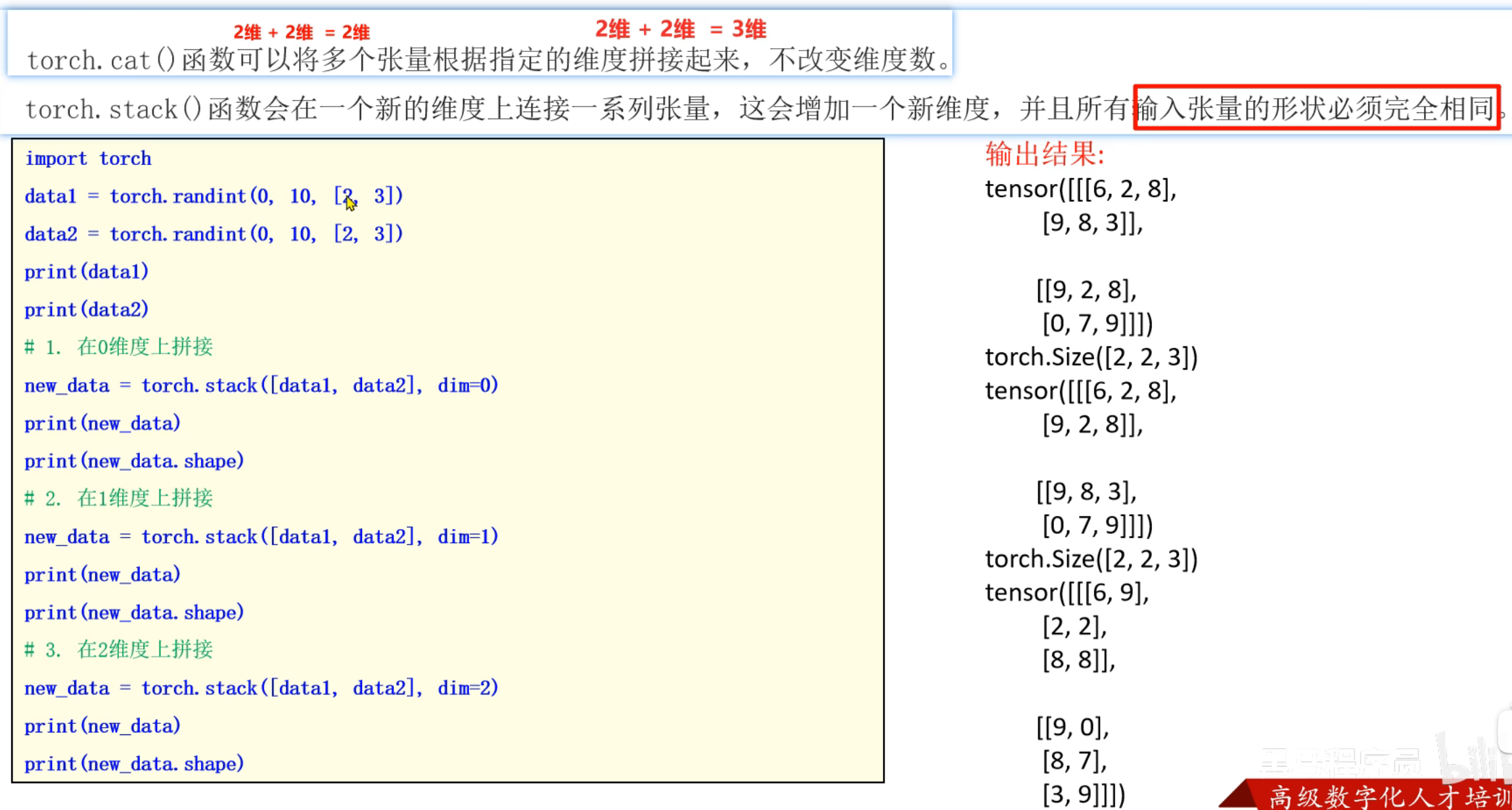1512x810 pixels.
Task: Click the data1 = torch.randint code line
Action: point(213,196)
